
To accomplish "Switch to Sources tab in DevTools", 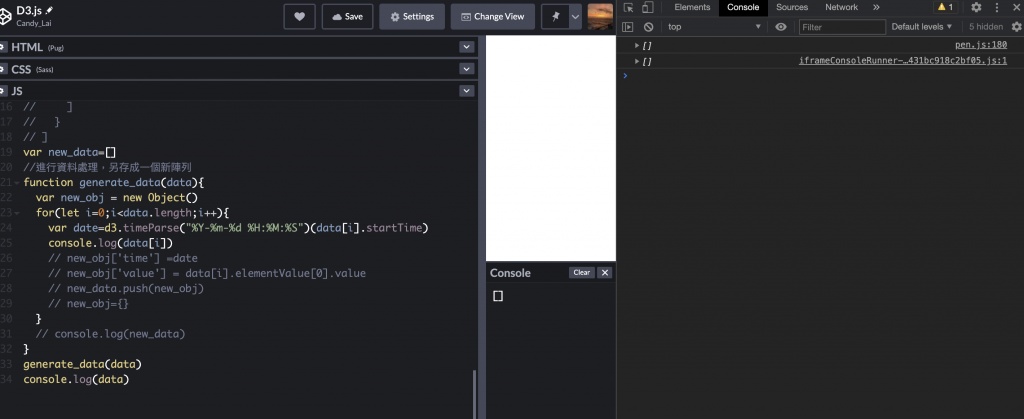I will click(x=792, y=7).
